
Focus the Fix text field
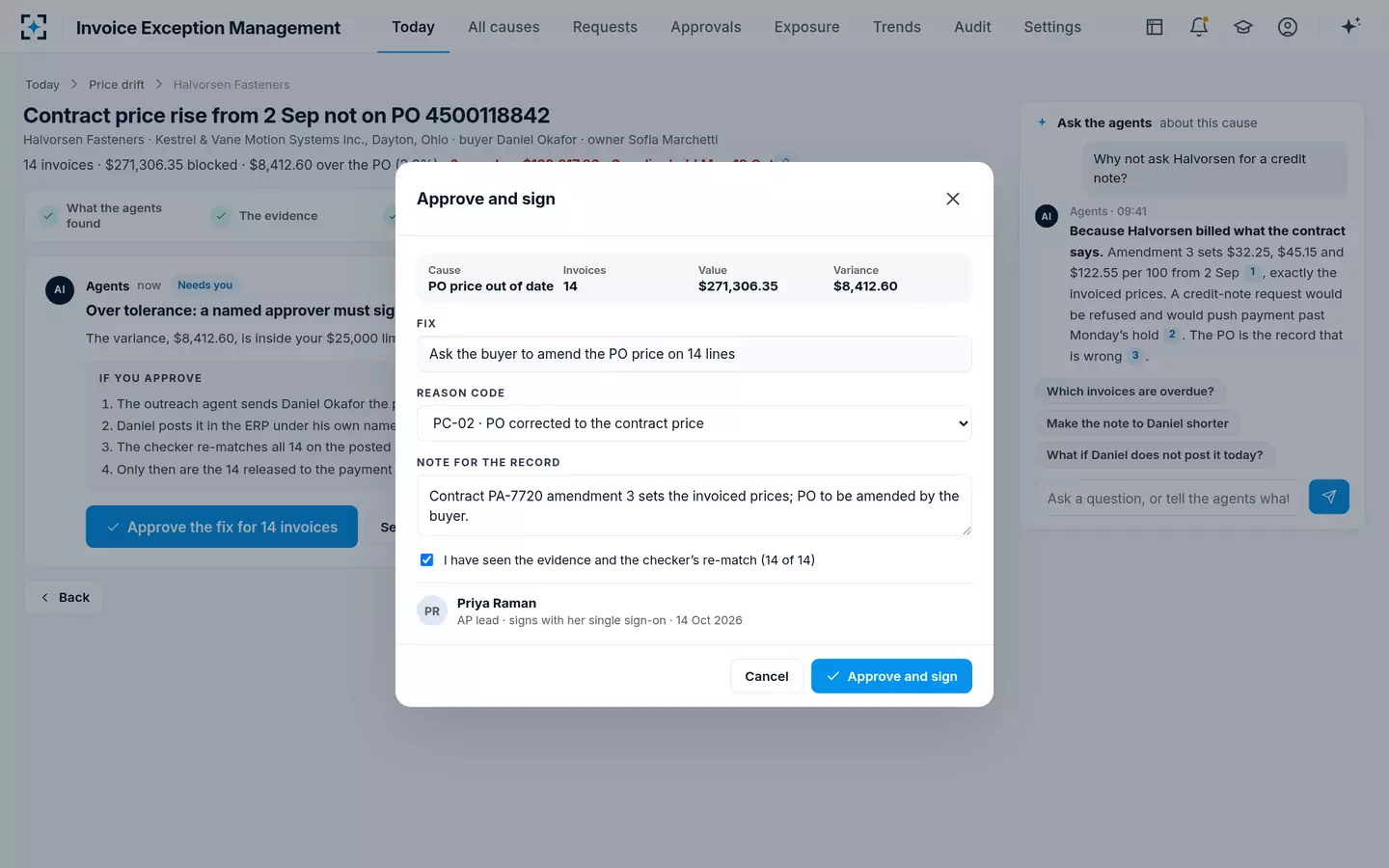point(694,354)
